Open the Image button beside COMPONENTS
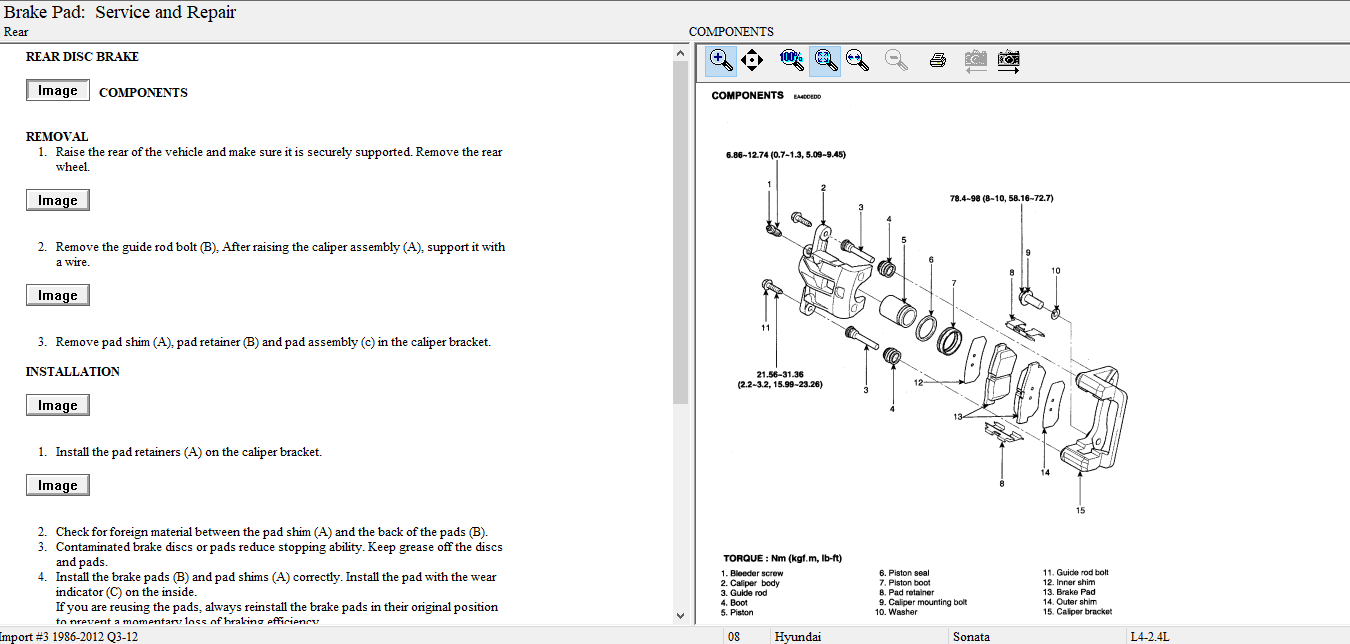This screenshot has width=1350, height=644. (x=58, y=91)
